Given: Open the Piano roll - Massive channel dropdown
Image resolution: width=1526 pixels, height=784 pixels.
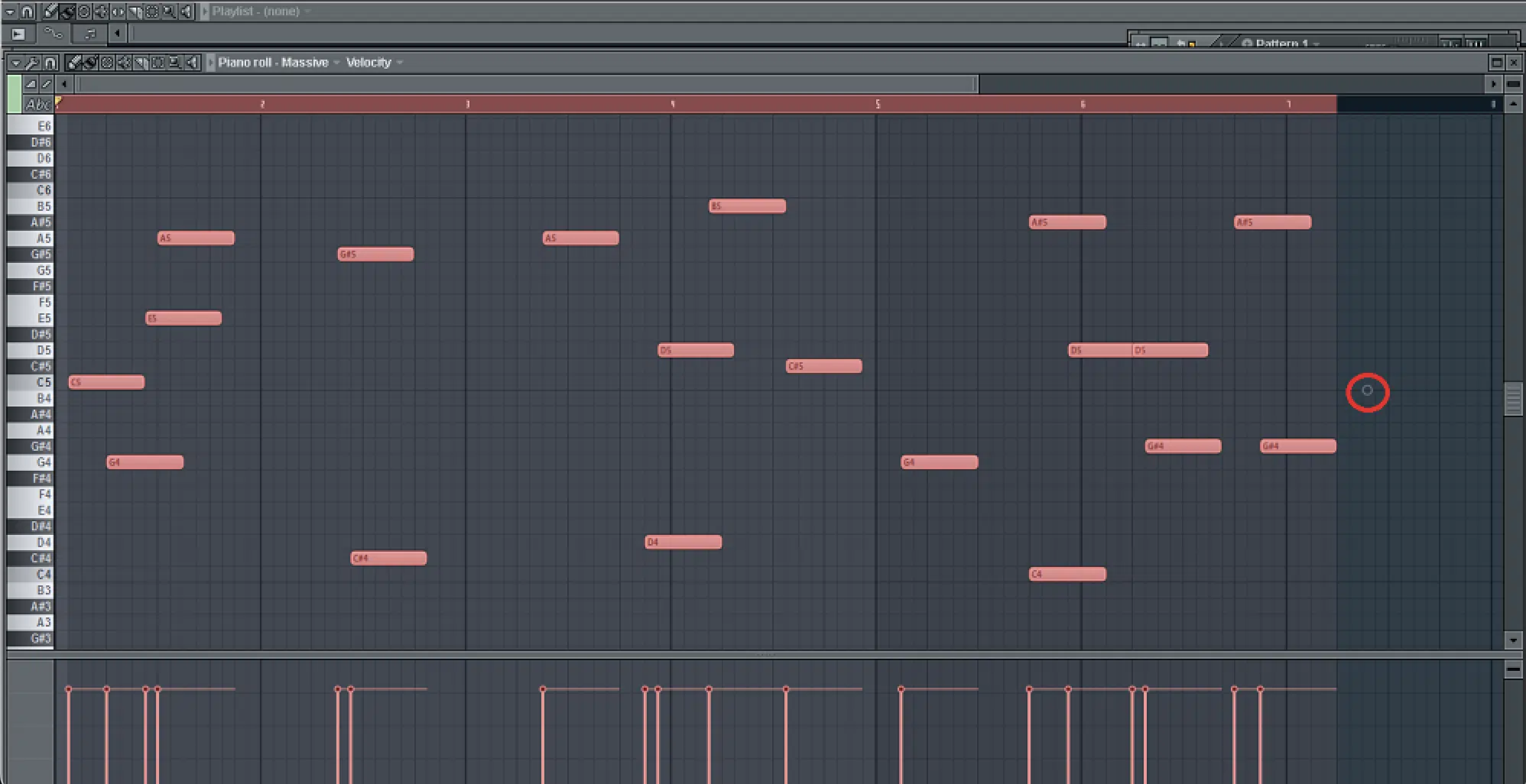Looking at the screenshot, I should point(278,63).
